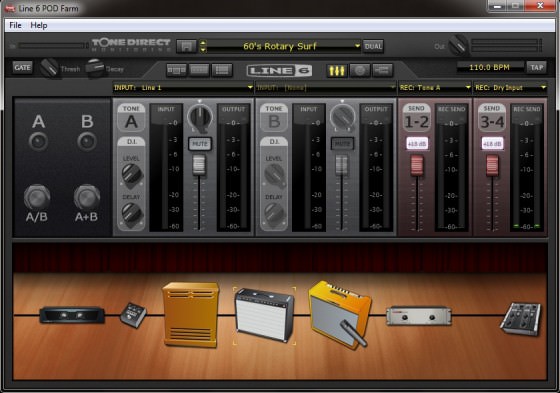Switch to the third panel view icon
This screenshot has height=393, width=560.
pos(222,70)
